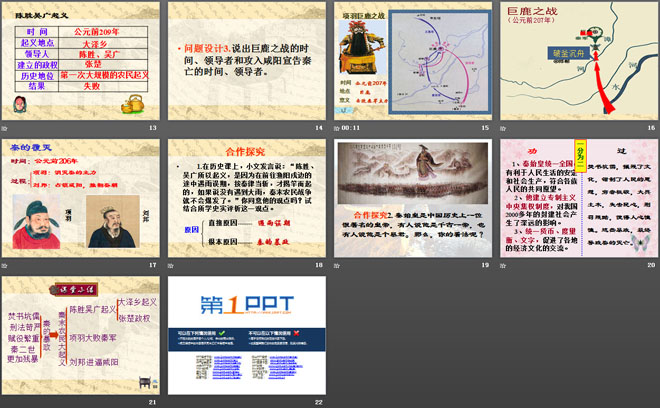Select slide 14 thumbnail 问题设计3

pos(247,61)
